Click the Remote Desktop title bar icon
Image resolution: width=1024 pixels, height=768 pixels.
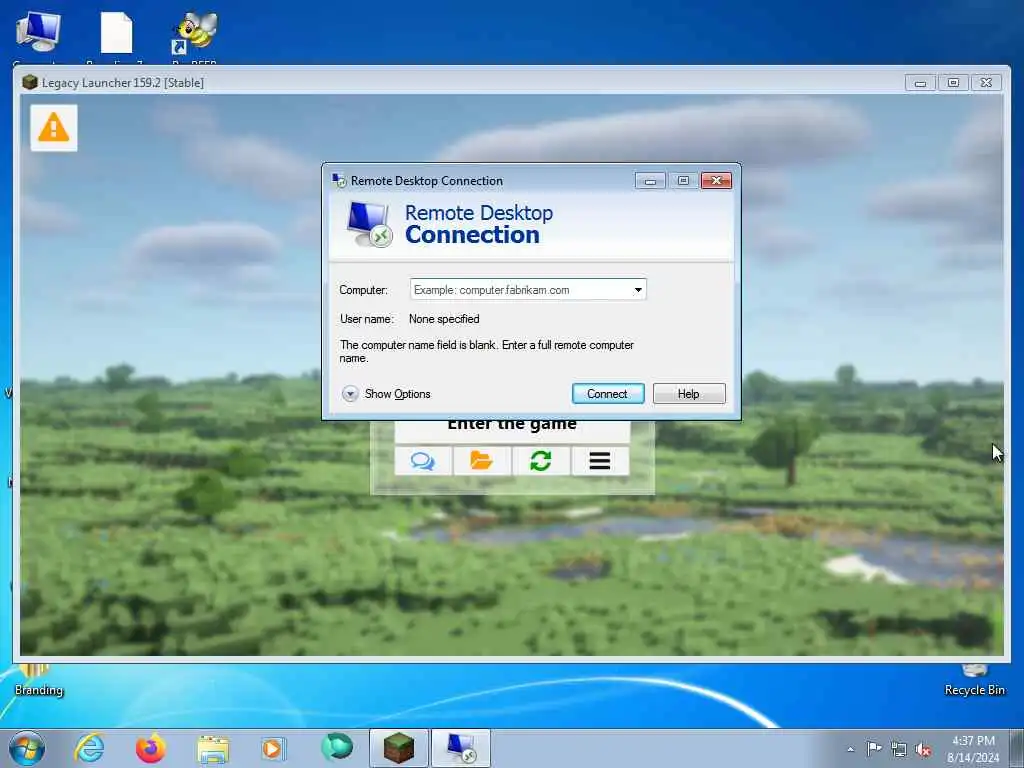tap(339, 180)
